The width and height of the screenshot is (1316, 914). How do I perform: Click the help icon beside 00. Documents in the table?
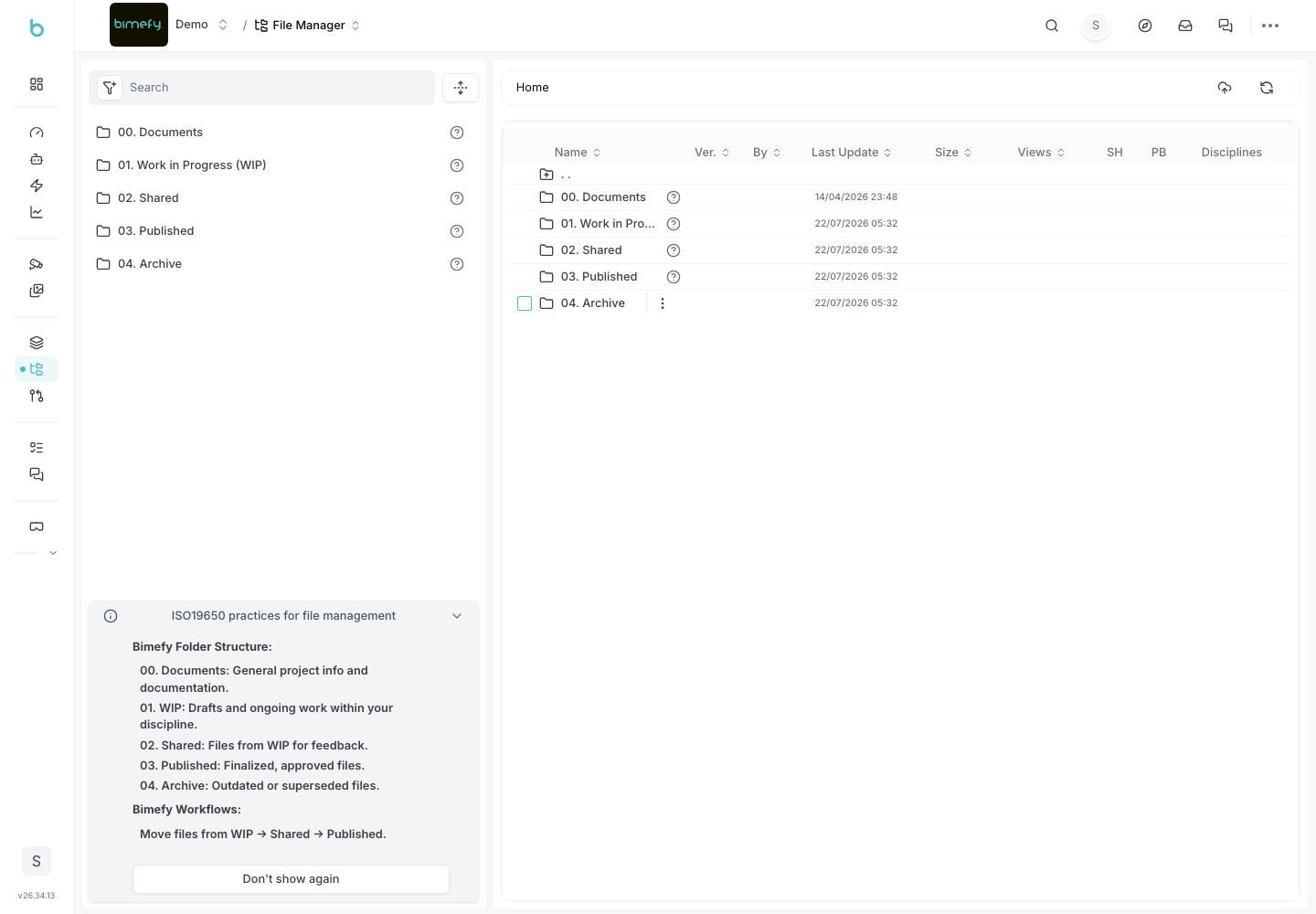pyautogui.click(x=674, y=197)
